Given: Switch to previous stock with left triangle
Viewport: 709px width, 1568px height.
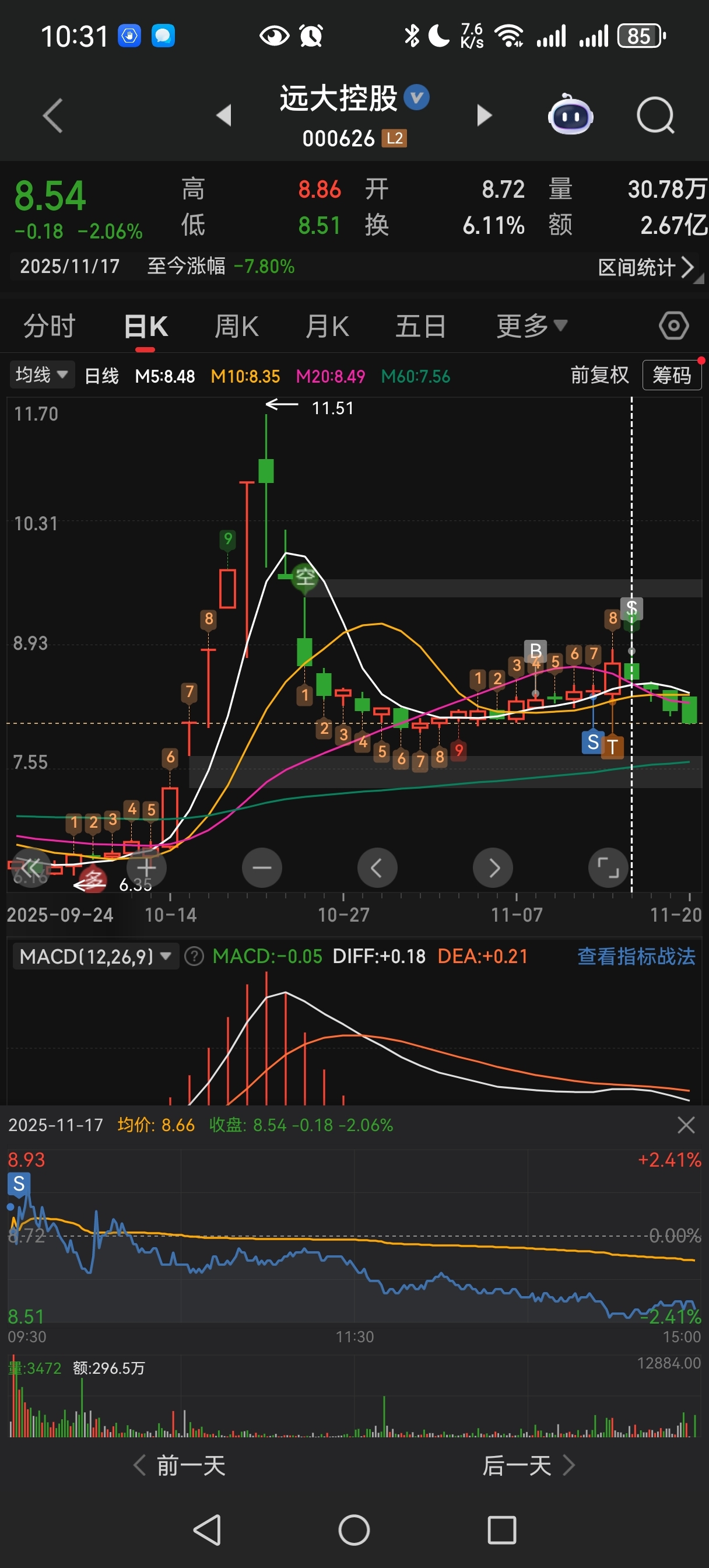Looking at the screenshot, I should pyautogui.click(x=224, y=115).
